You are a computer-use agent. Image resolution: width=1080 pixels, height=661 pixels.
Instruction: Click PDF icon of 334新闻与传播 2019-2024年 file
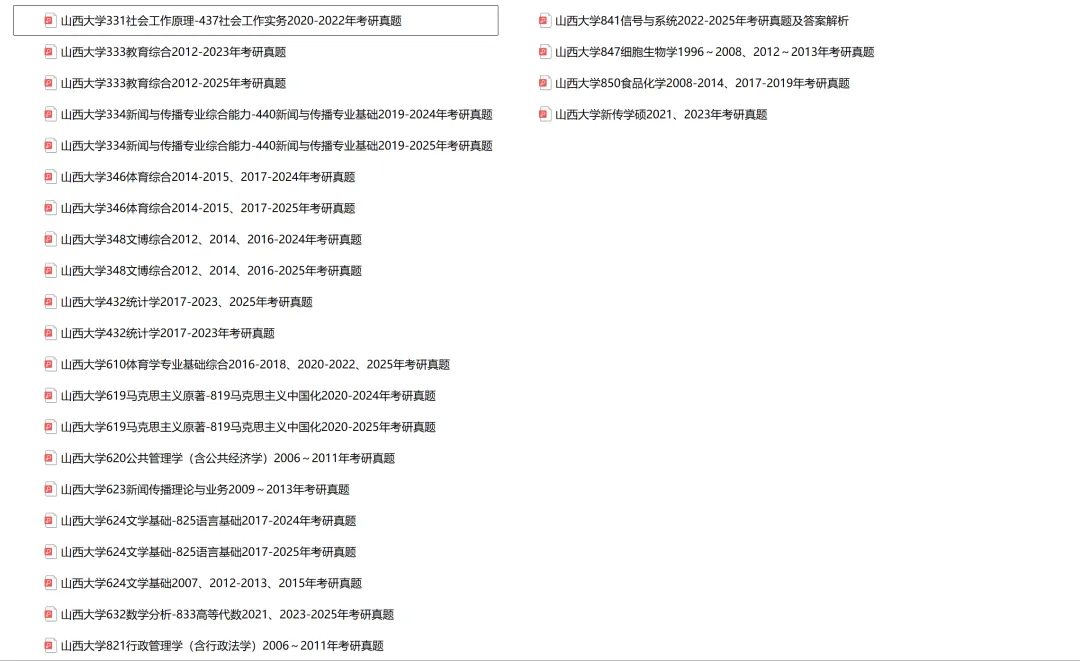point(50,114)
